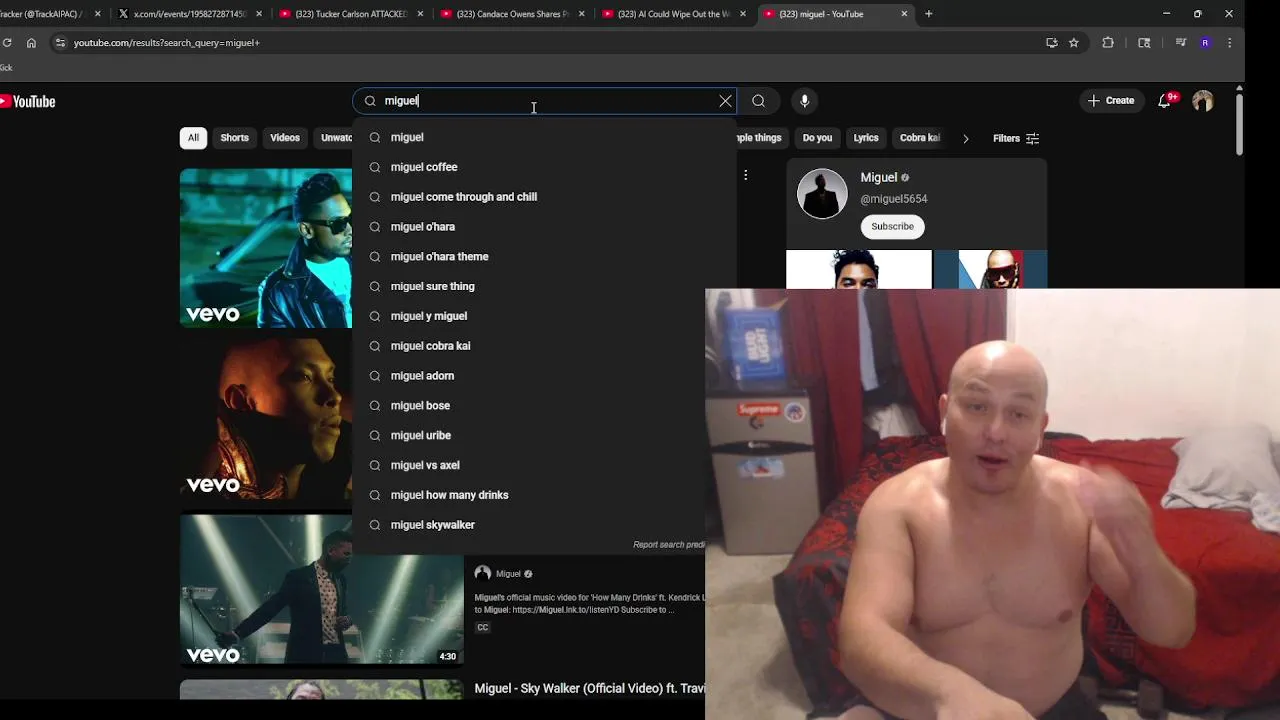The height and width of the screenshot is (720, 1280).
Task: Open the second Vevo video thumbnail
Action: pyautogui.click(x=266, y=419)
